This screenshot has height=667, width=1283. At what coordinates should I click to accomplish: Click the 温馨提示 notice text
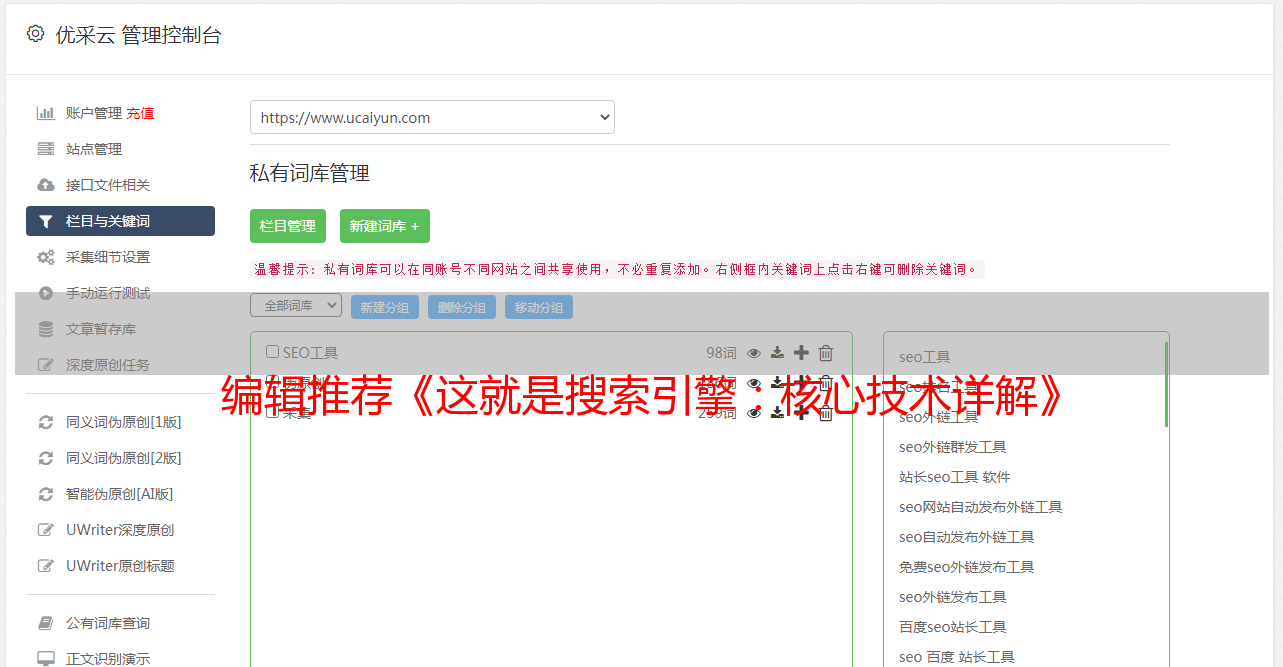(x=617, y=269)
